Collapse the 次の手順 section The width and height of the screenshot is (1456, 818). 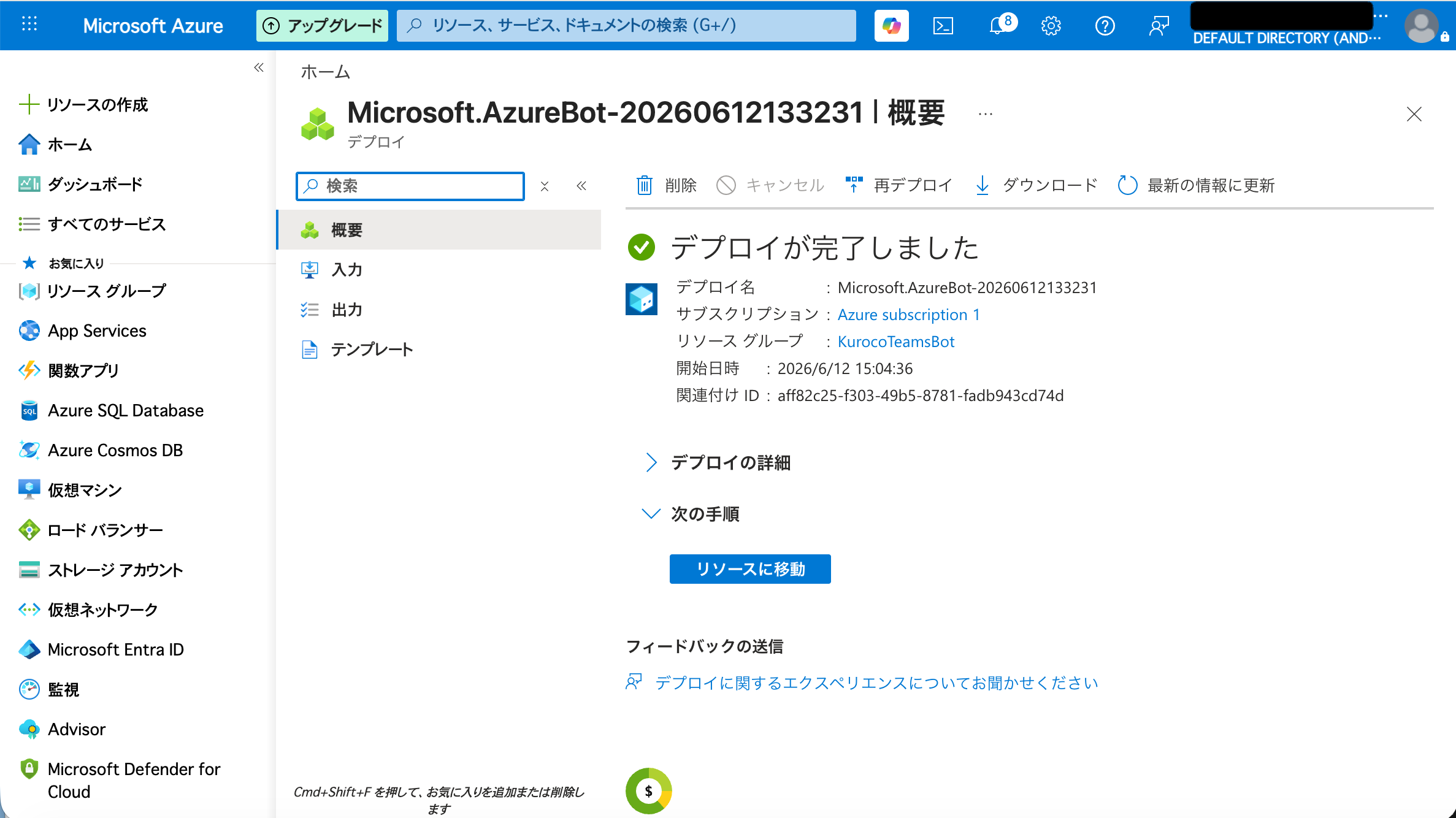coord(691,514)
